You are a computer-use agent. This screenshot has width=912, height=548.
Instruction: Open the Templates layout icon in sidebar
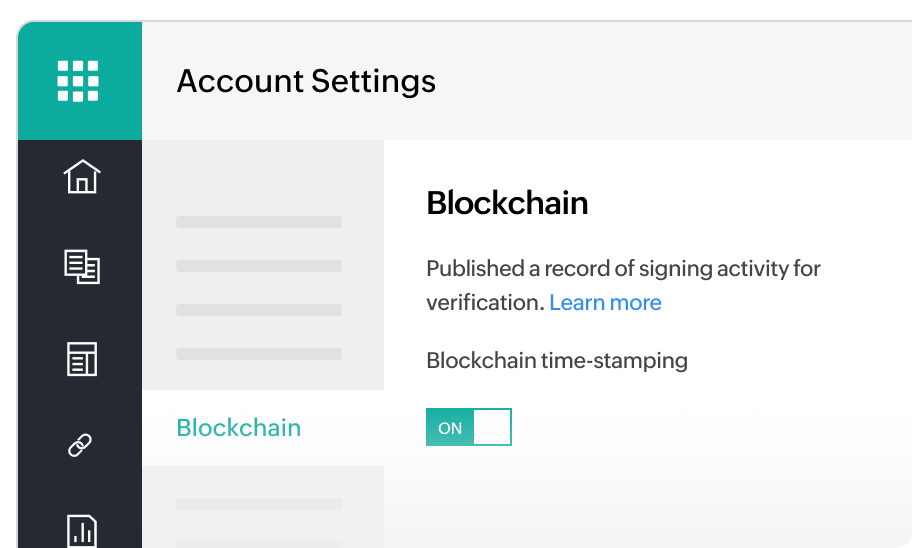[x=82, y=359]
